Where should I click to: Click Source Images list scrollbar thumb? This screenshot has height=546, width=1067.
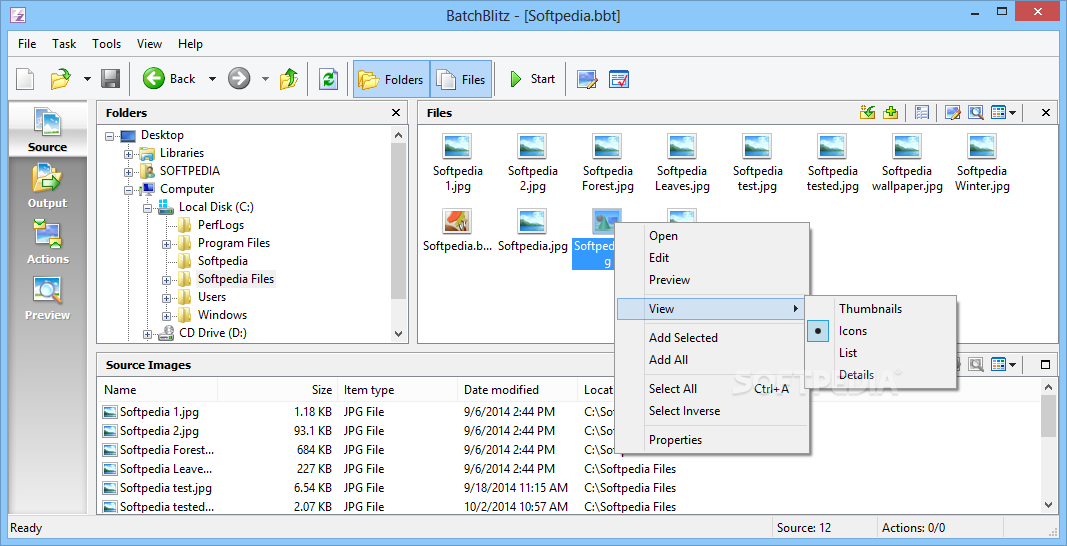1049,416
